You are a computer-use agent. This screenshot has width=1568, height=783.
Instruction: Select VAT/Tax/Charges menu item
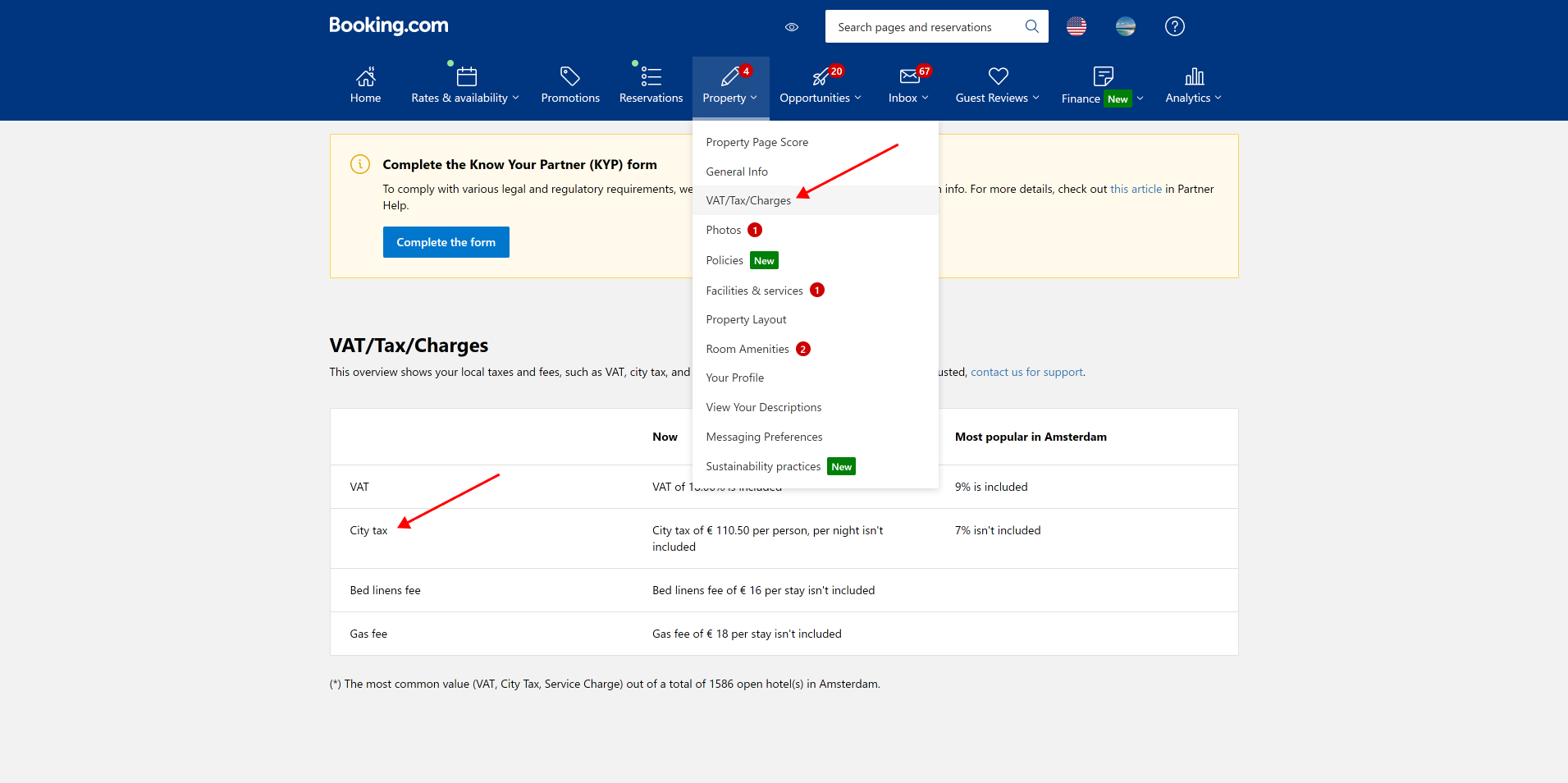(816, 200)
